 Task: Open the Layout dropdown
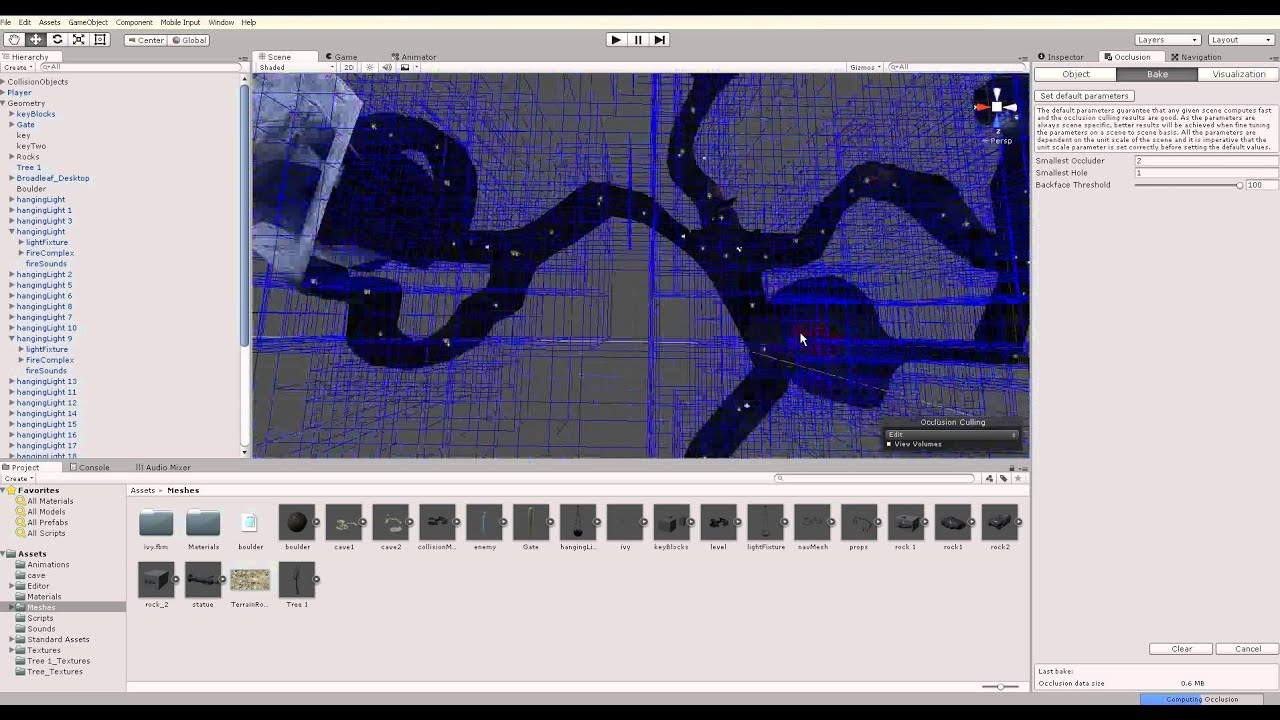coord(1241,40)
